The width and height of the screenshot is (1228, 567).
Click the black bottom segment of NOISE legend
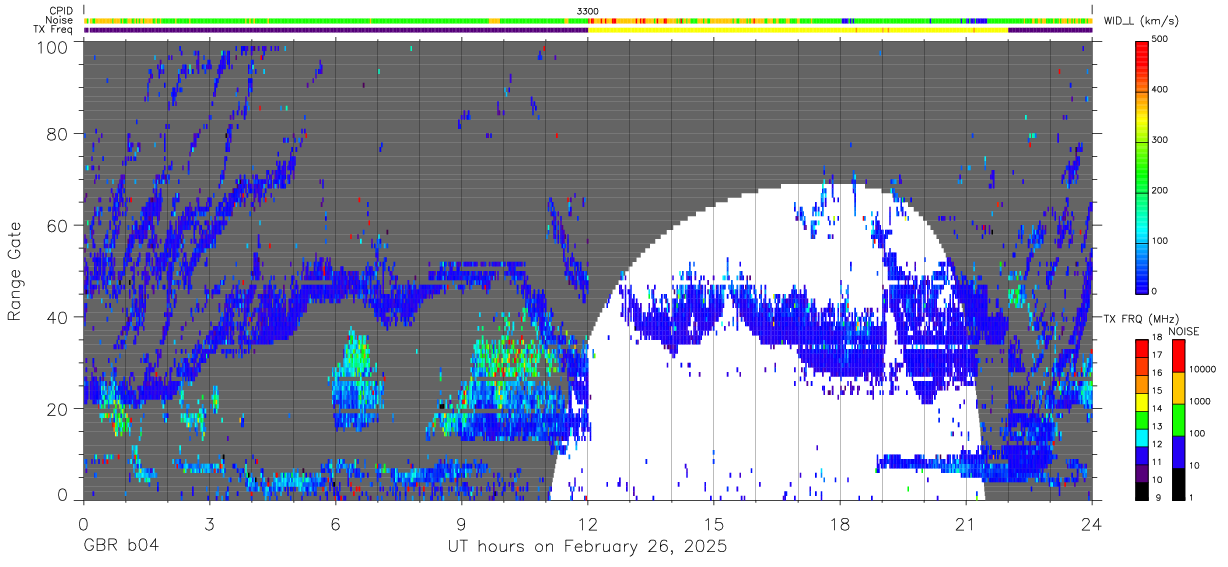tap(1176, 484)
